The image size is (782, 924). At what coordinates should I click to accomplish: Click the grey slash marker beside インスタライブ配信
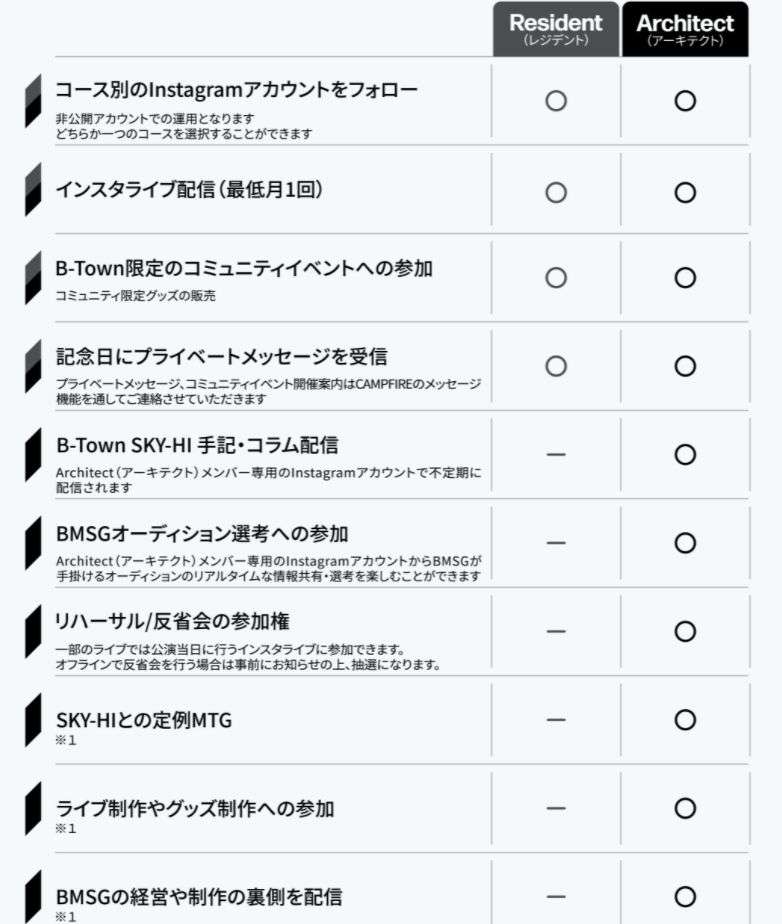[33, 190]
